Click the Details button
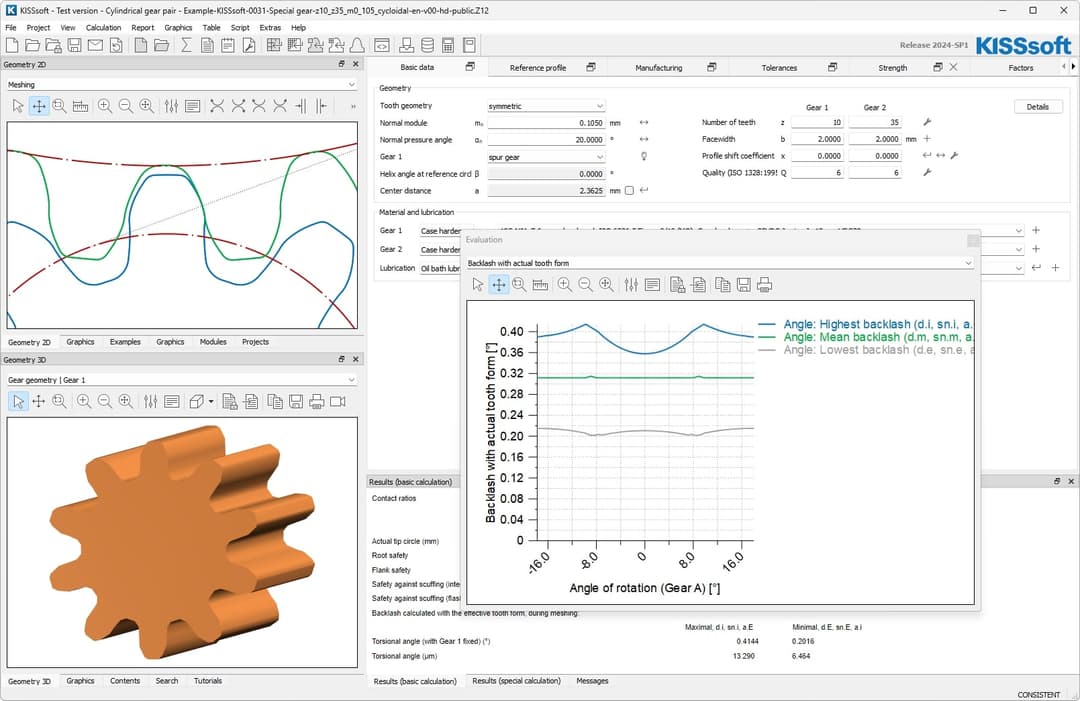Viewport: 1080px width, 701px height. pos(1038,106)
